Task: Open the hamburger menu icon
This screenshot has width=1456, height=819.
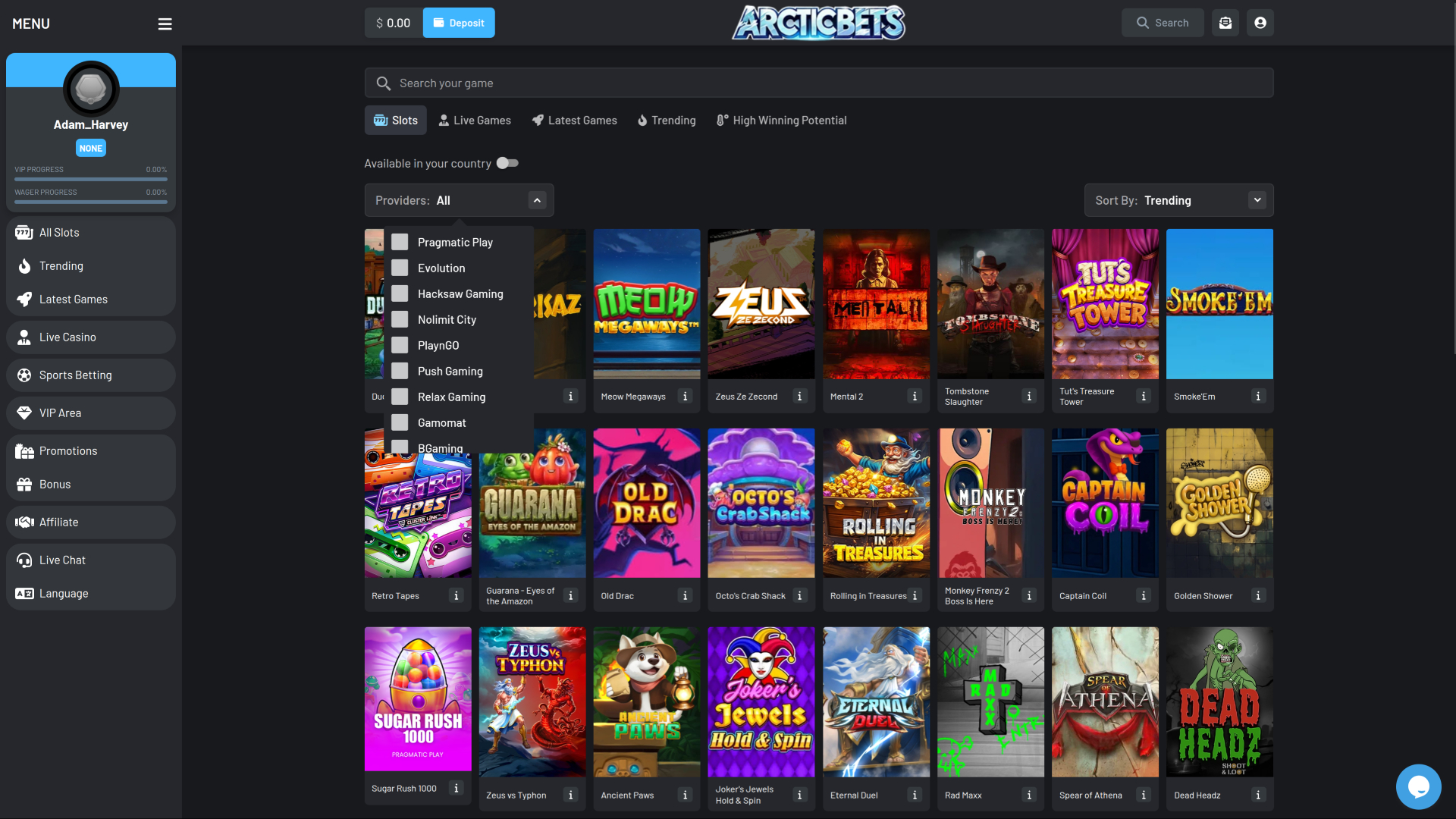Action: 165,24
